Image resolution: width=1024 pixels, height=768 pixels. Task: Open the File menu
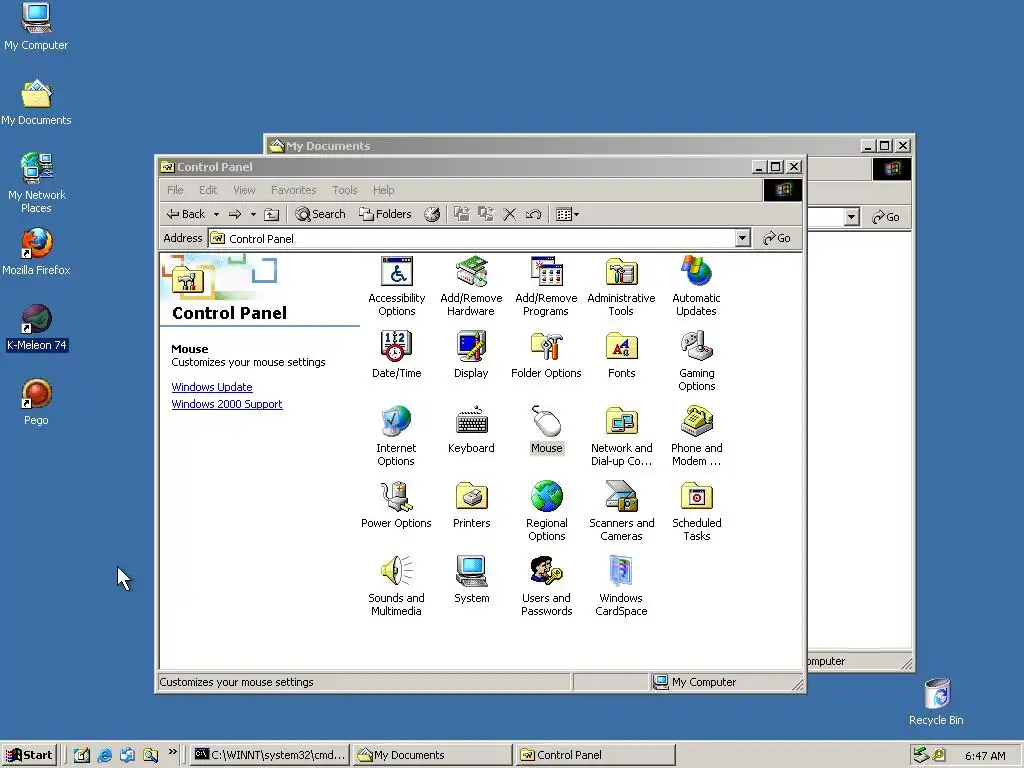(x=175, y=190)
